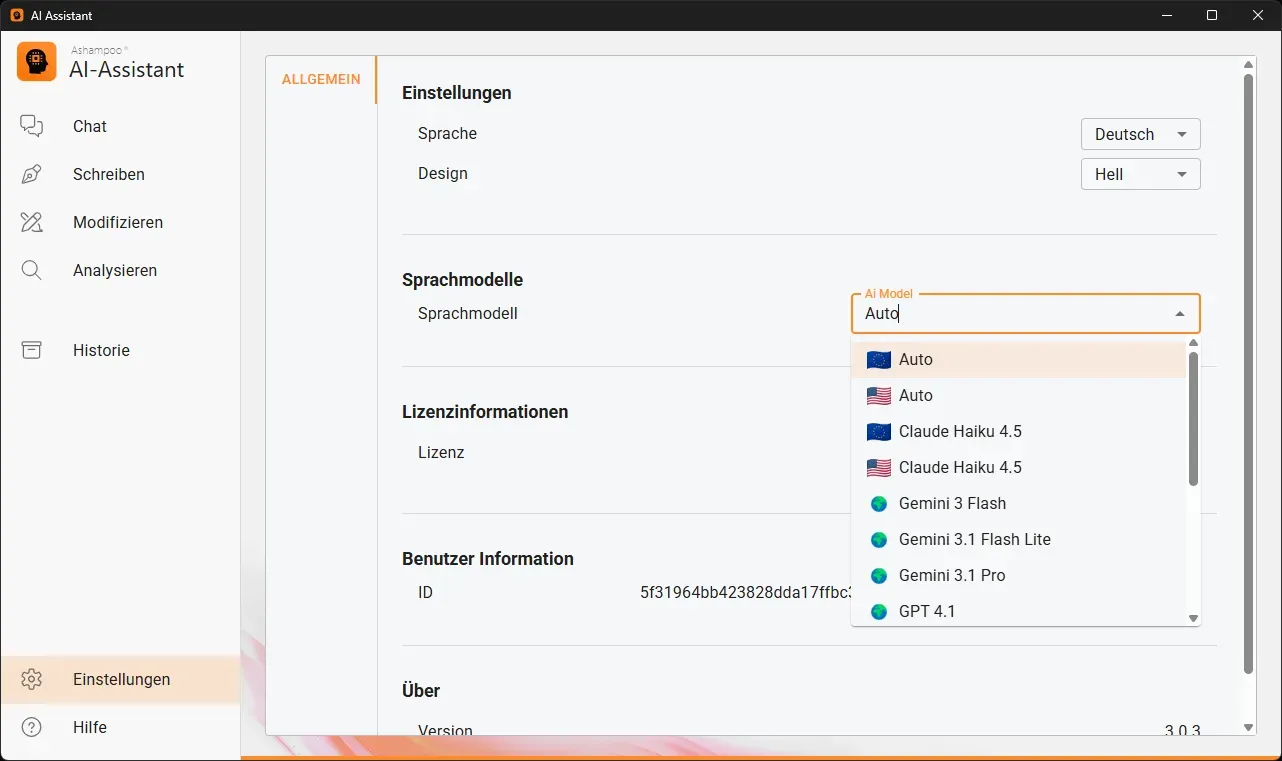Click the small app icon in title bar
1282x761 pixels.
point(17,15)
